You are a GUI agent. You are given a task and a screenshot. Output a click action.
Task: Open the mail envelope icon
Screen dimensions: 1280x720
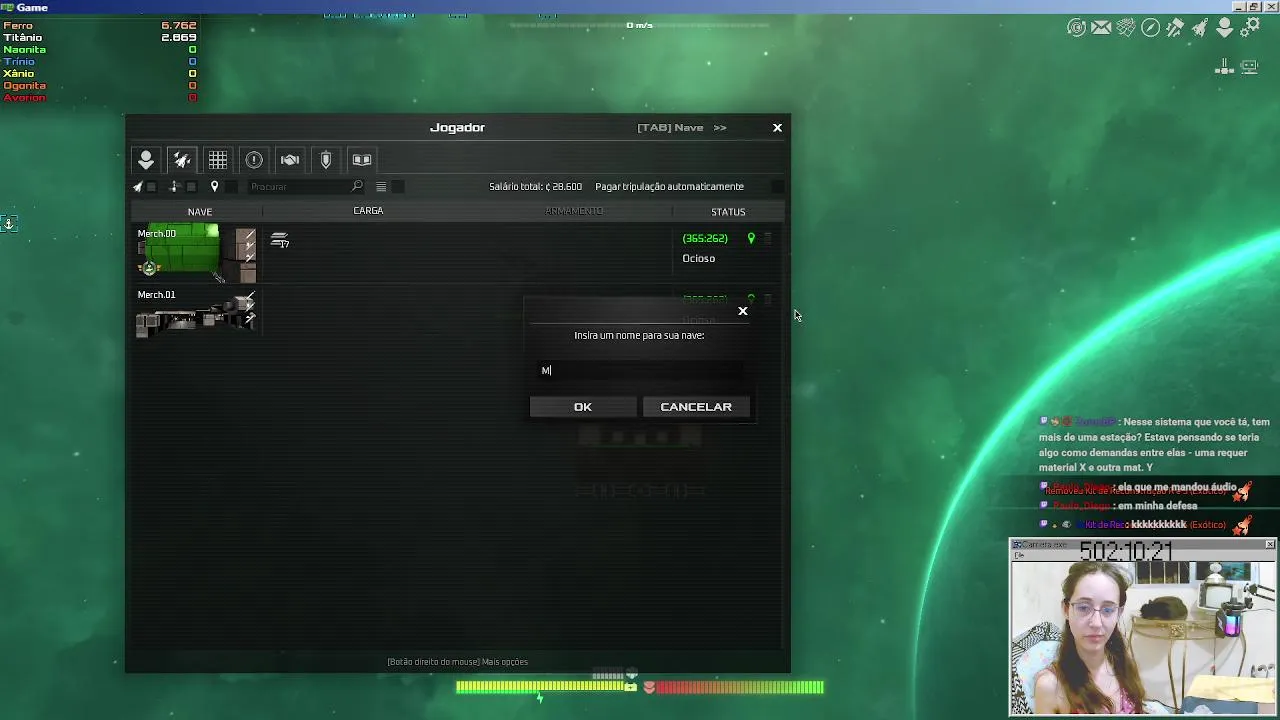(1101, 28)
